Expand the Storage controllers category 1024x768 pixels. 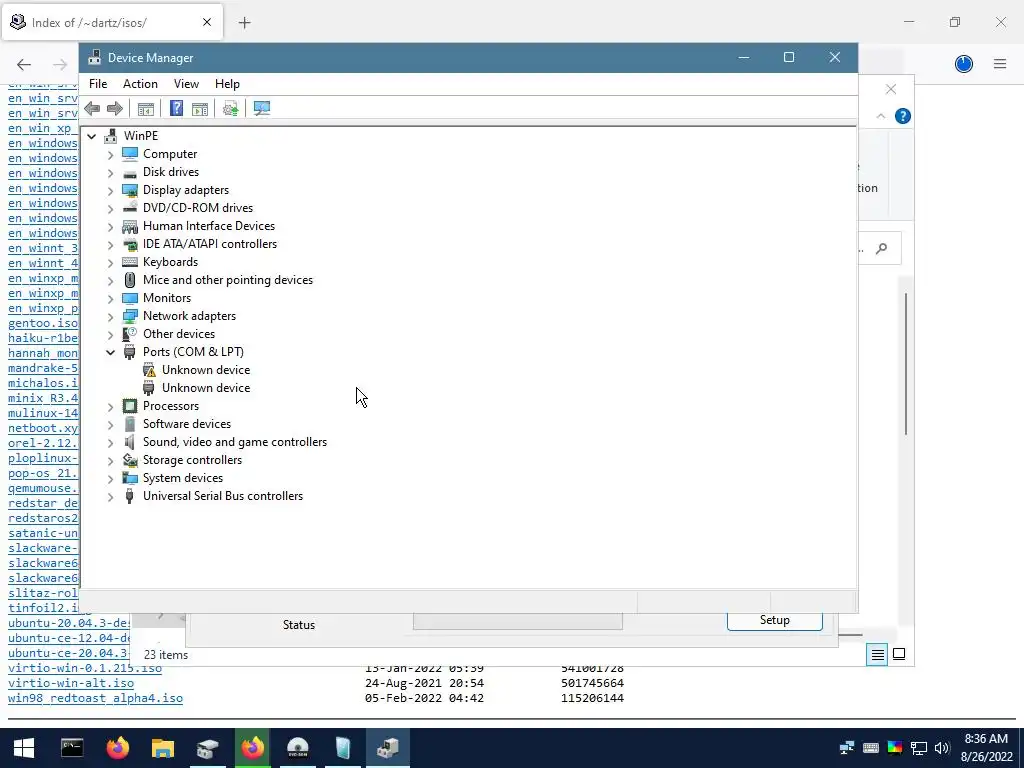[x=110, y=460]
